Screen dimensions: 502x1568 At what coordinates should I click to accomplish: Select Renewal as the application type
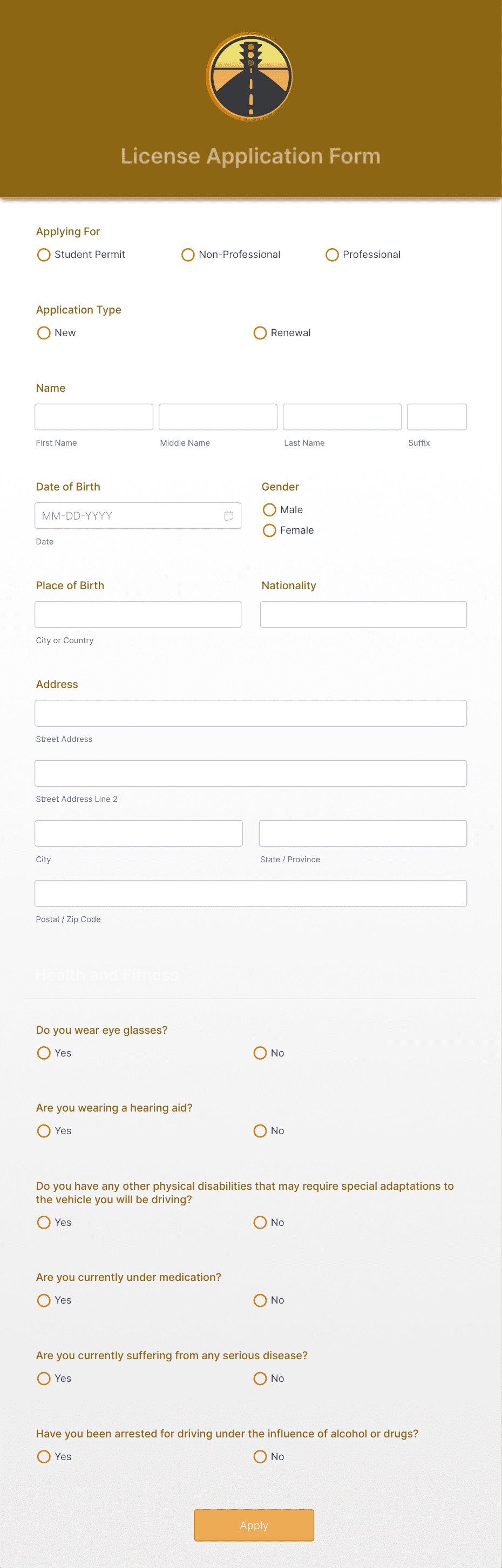coord(260,332)
